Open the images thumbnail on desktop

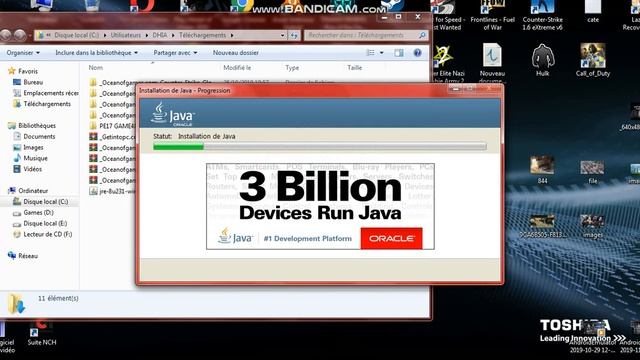[593, 226]
